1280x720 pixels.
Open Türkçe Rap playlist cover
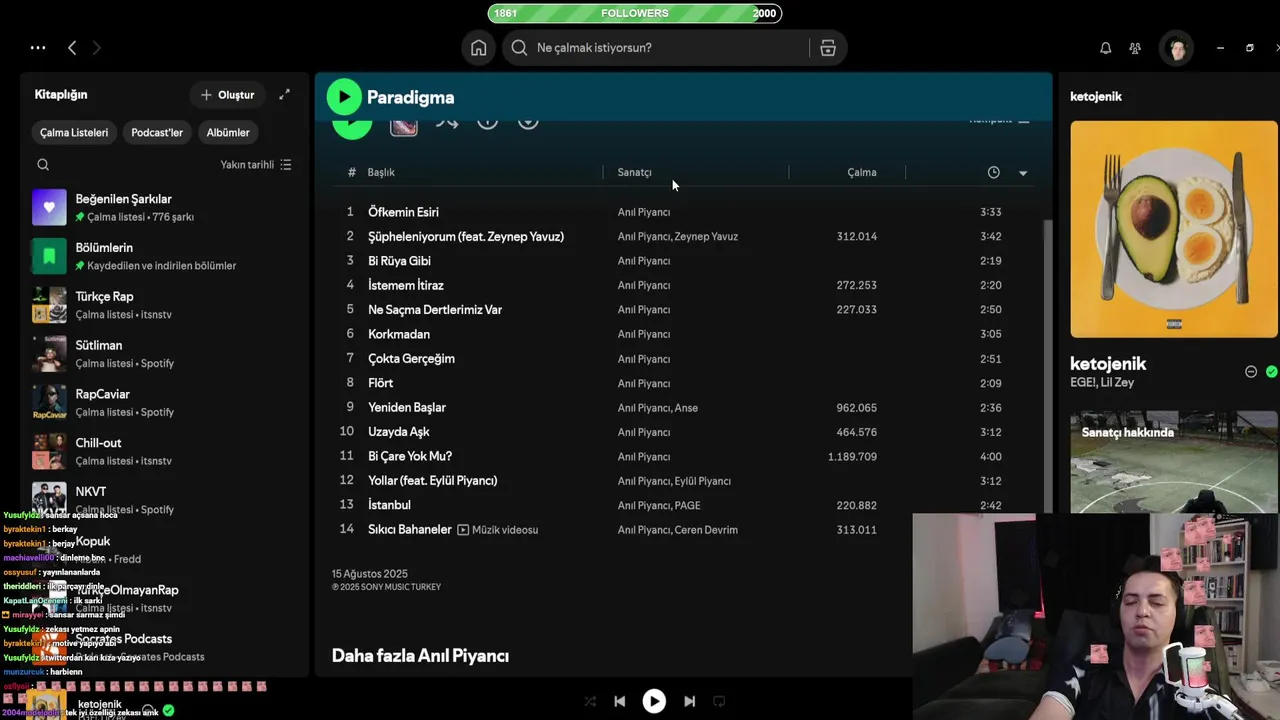click(x=49, y=305)
